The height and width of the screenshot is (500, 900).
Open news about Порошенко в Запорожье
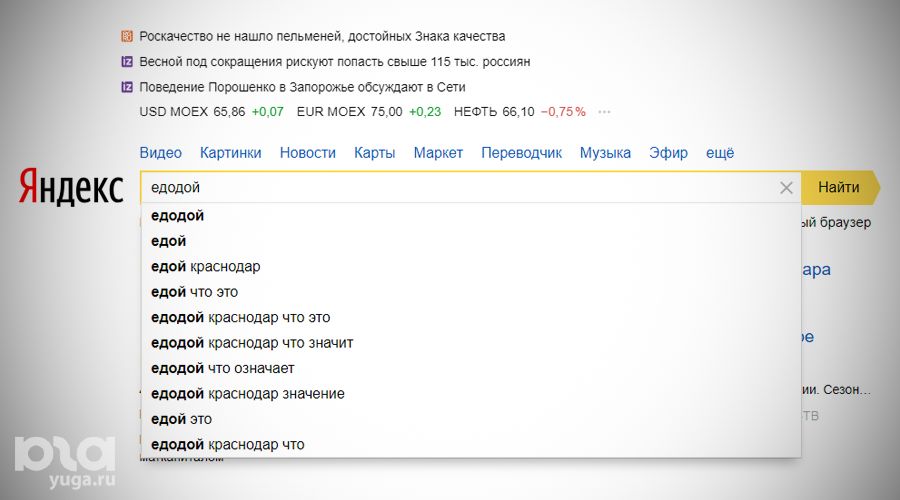pos(302,87)
